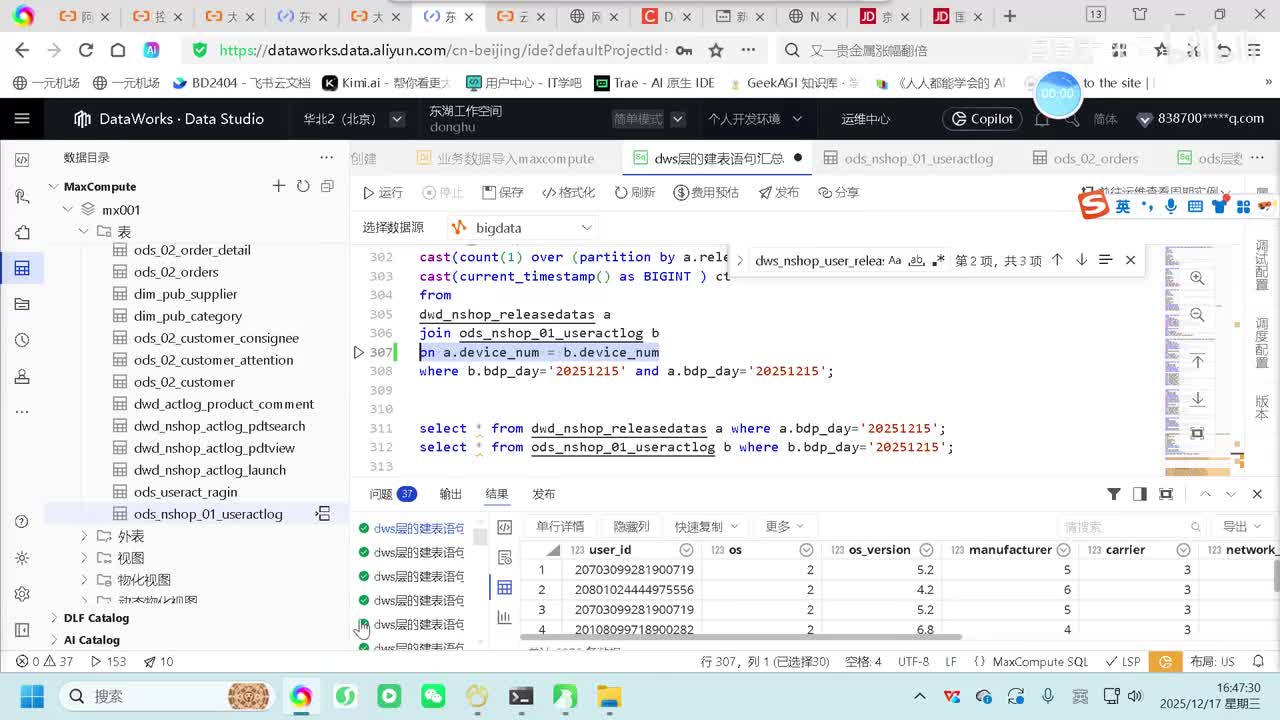This screenshot has height=720, width=1280.
Task: Collapse all catalog tree nodes icon
Action: click(327, 186)
